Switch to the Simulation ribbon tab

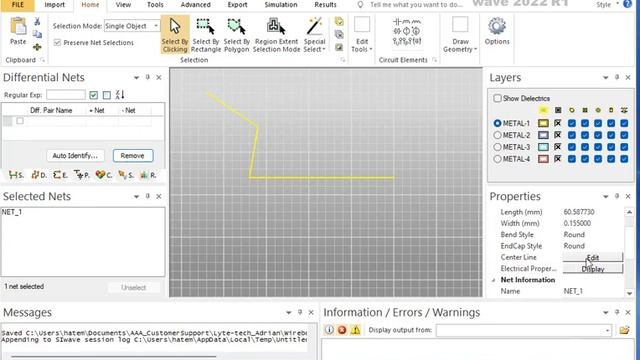281,4
